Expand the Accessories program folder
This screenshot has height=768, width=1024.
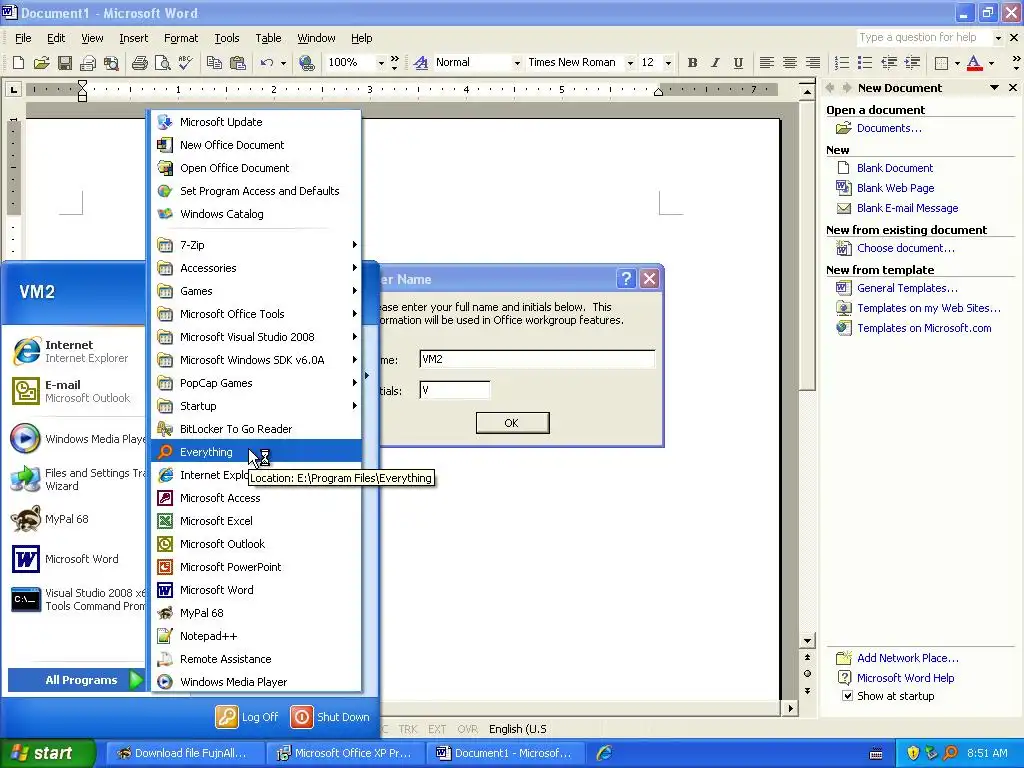click(x=257, y=268)
